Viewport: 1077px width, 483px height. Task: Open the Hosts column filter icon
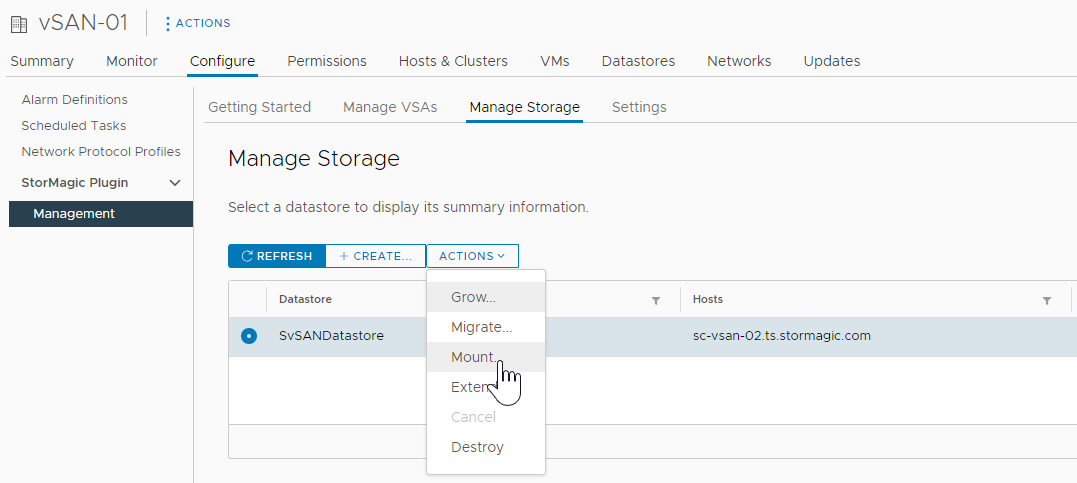[x=1047, y=300]
